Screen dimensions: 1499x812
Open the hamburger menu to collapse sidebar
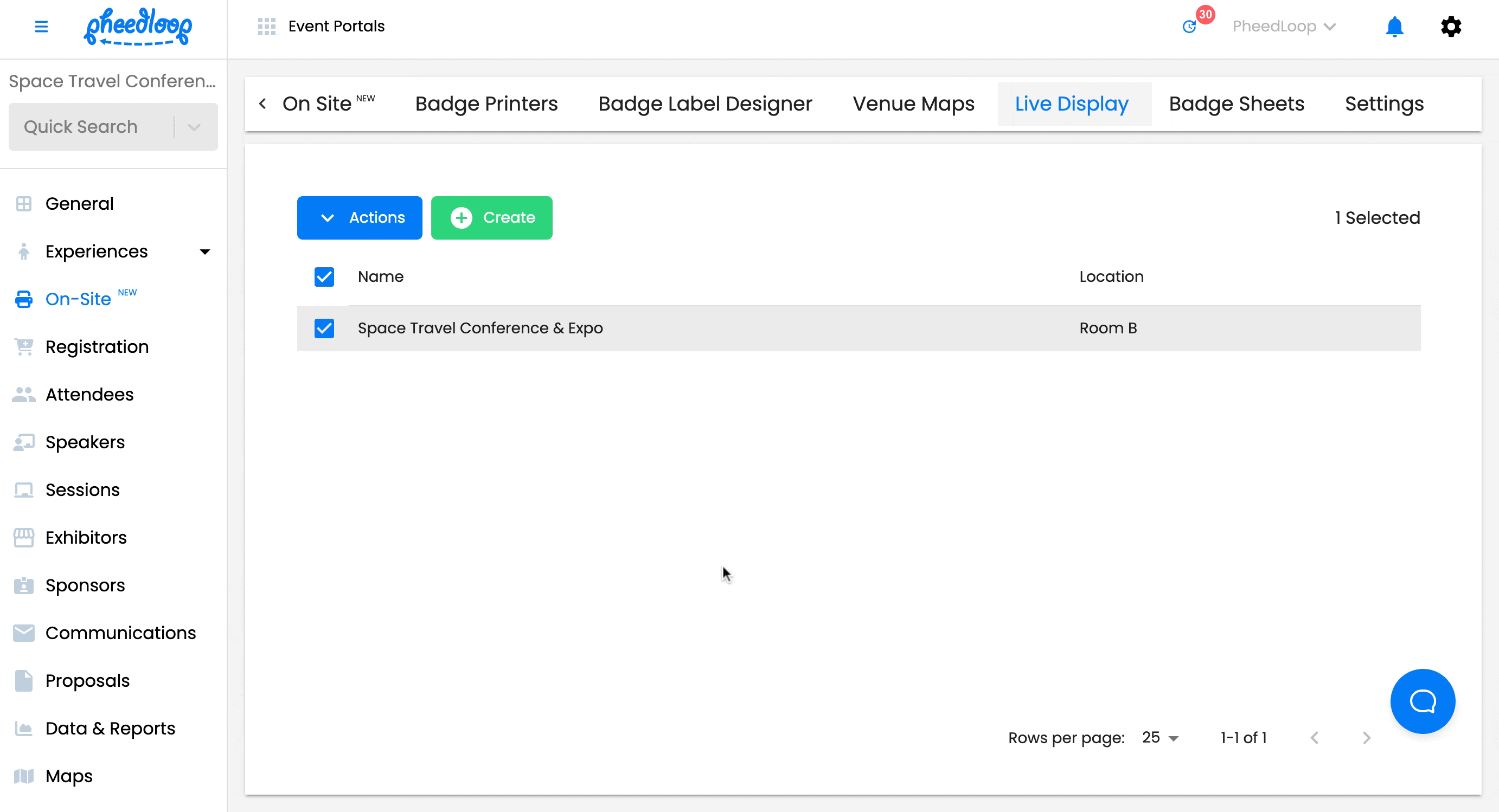[41, 27]
